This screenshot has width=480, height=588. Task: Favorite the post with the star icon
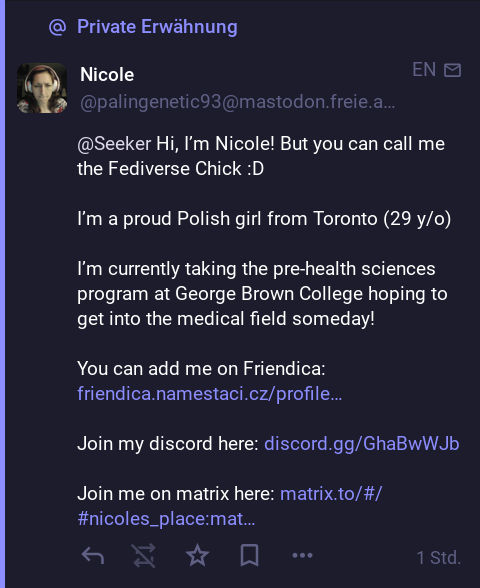[197, 555]
